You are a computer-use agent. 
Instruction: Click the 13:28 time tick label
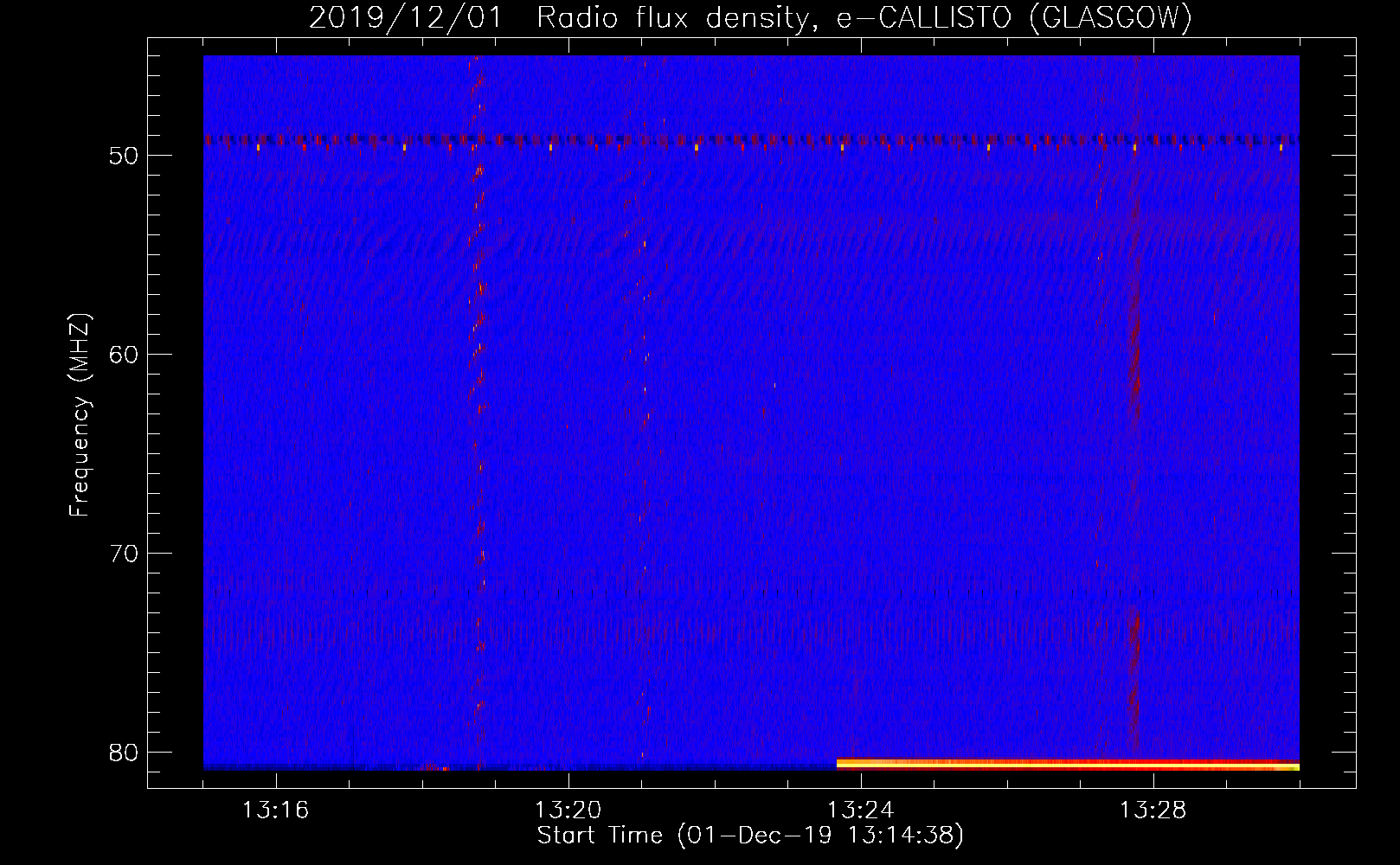tap(1153, 811)
